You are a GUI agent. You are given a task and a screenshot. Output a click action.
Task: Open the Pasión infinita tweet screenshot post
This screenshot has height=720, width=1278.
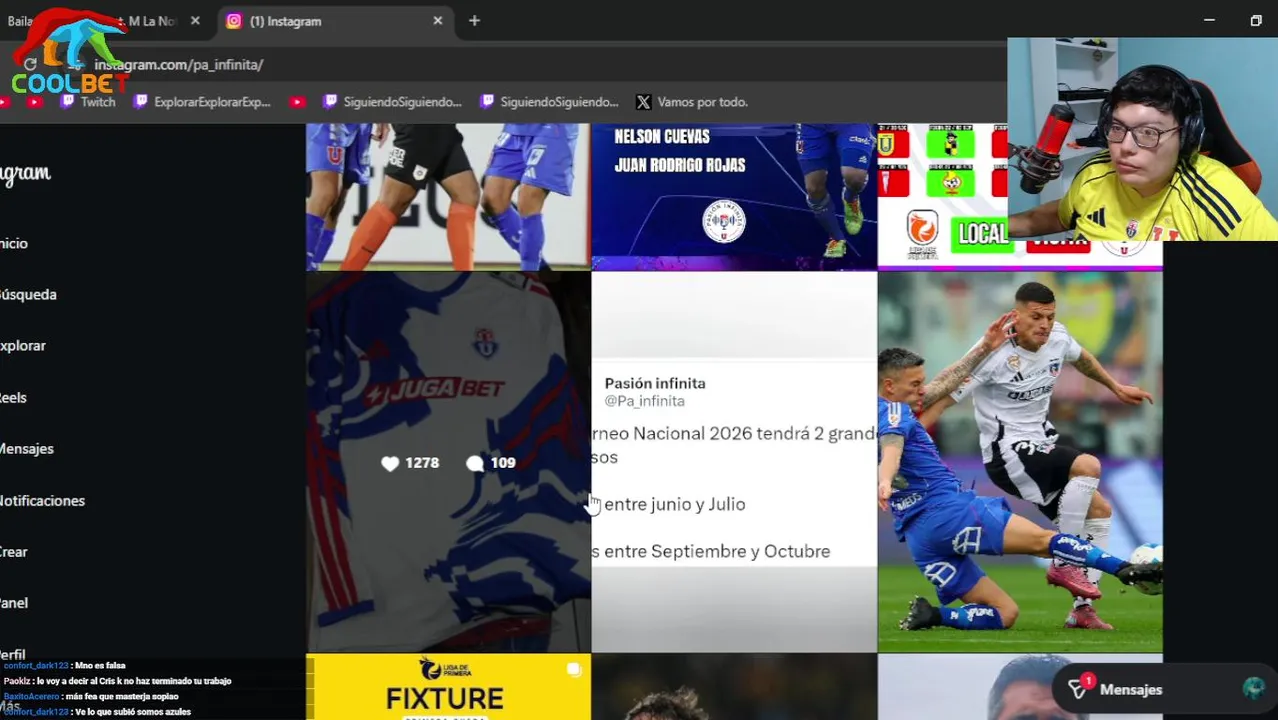pos(734,462)
